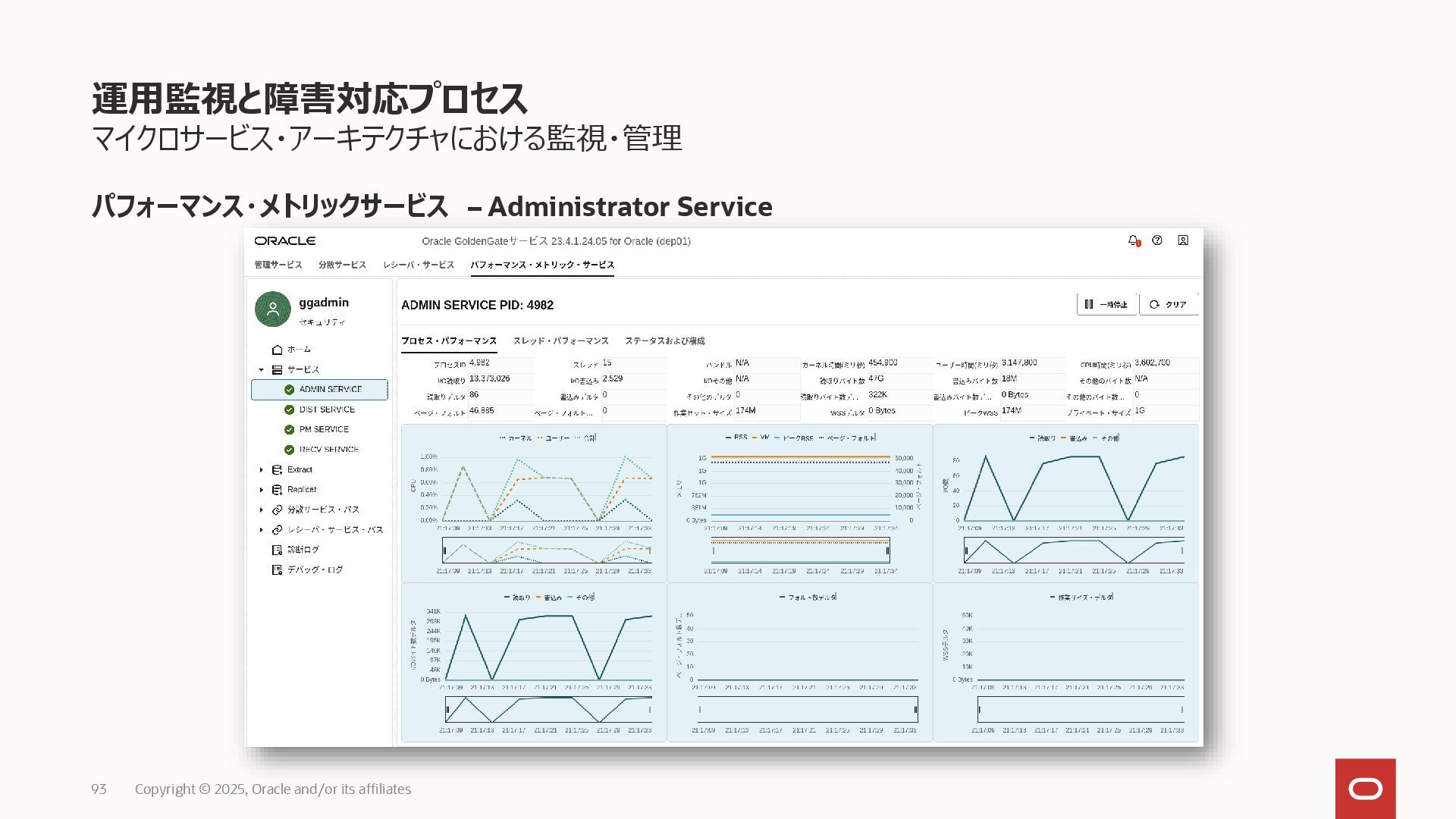
Task: Select DIST SERVICE in the tree
Action: [x=327, y=409]
